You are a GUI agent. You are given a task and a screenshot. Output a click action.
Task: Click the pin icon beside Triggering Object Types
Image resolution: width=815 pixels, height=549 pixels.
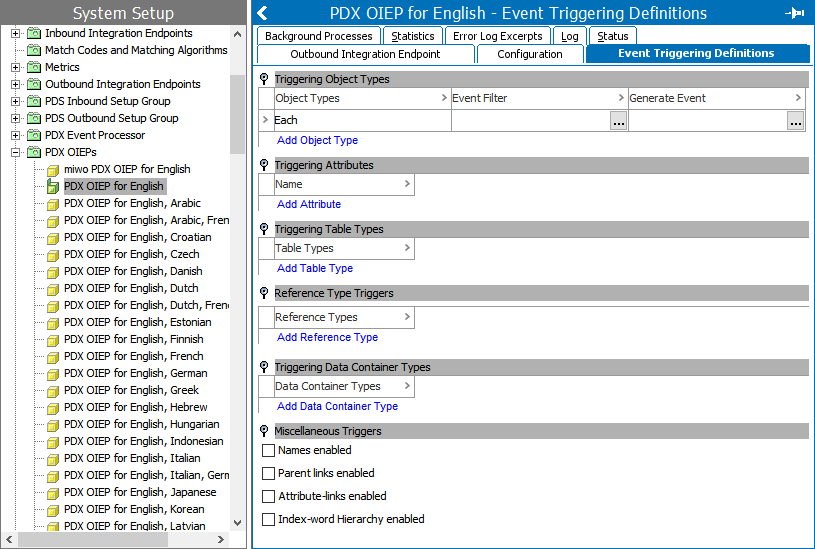tap(264, 79)
